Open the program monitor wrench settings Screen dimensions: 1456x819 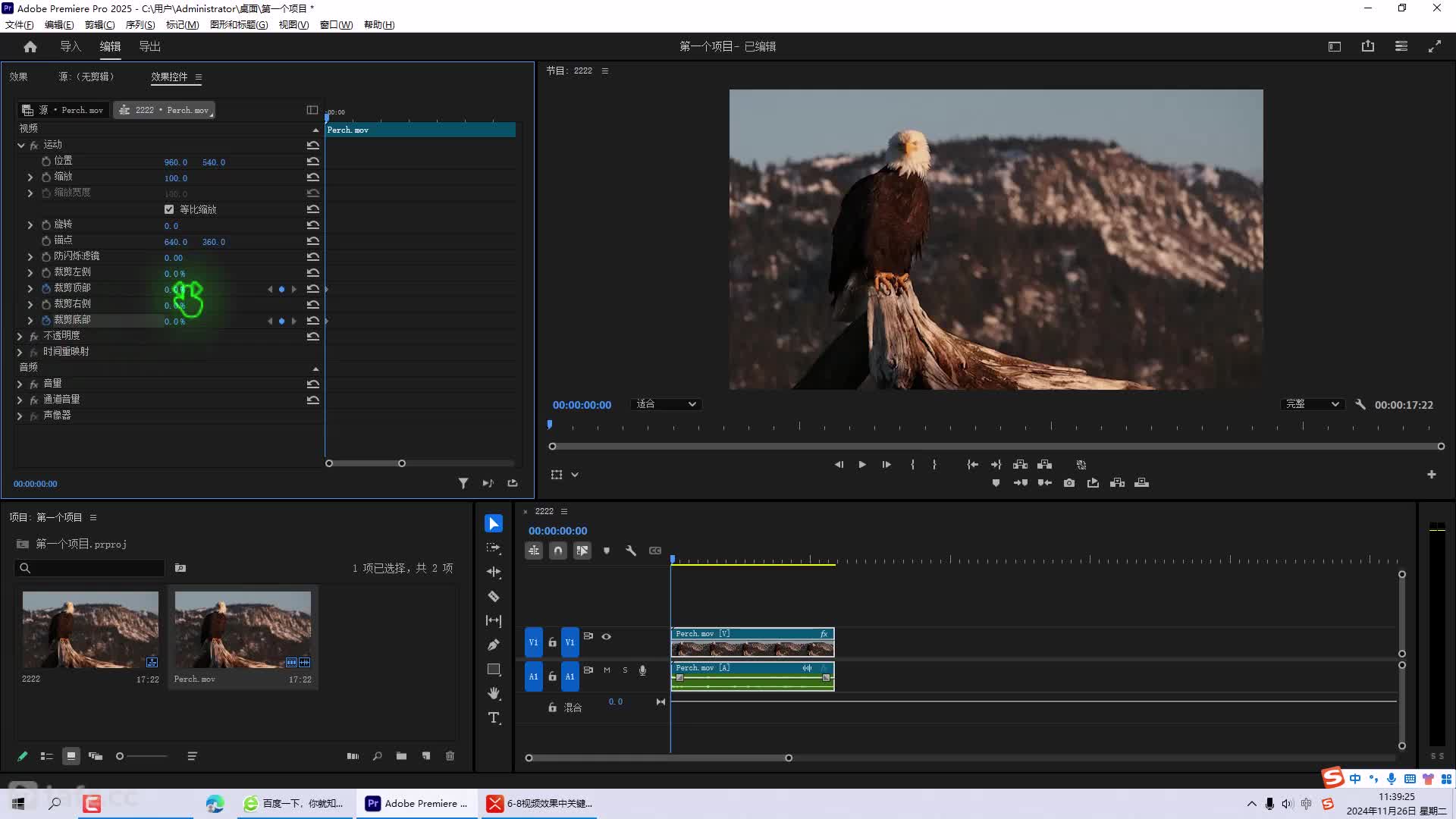[1360, 405]
